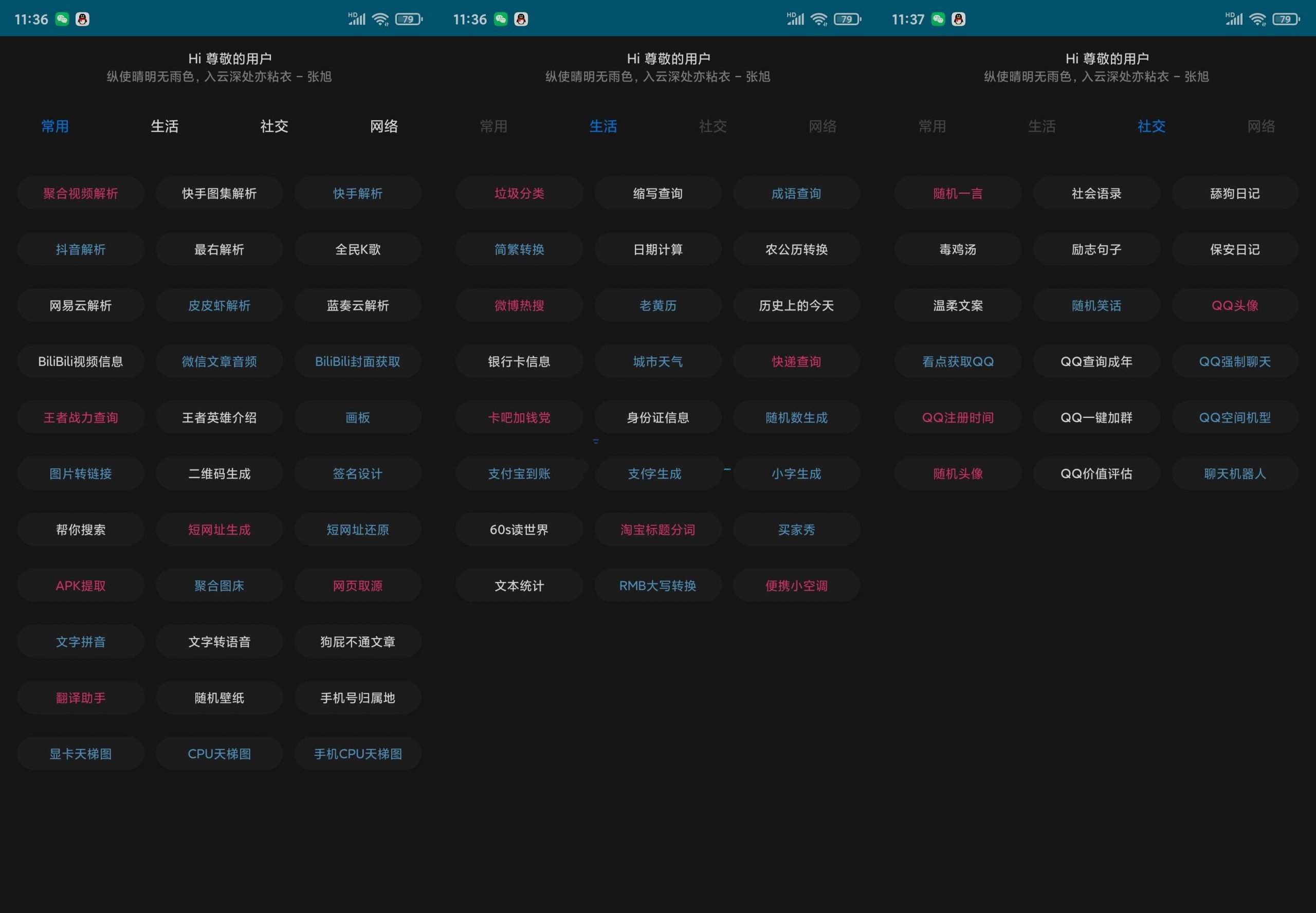Switch to 生活 tab in first screen
1316x913 pixels.
[164, 126]
